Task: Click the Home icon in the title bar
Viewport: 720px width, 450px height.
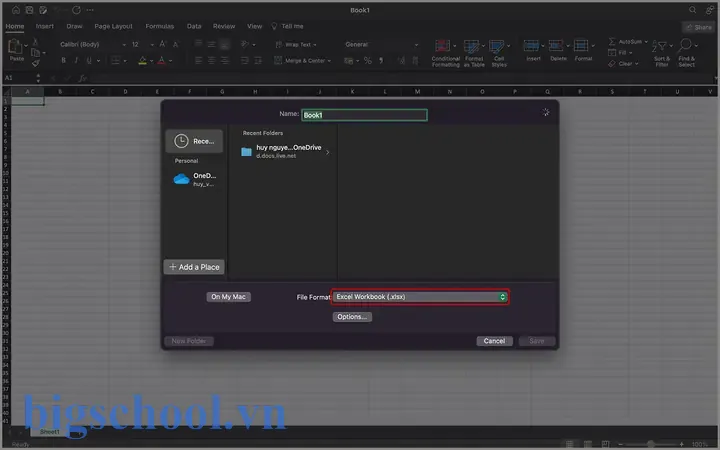Action: [x=16, y=10]
